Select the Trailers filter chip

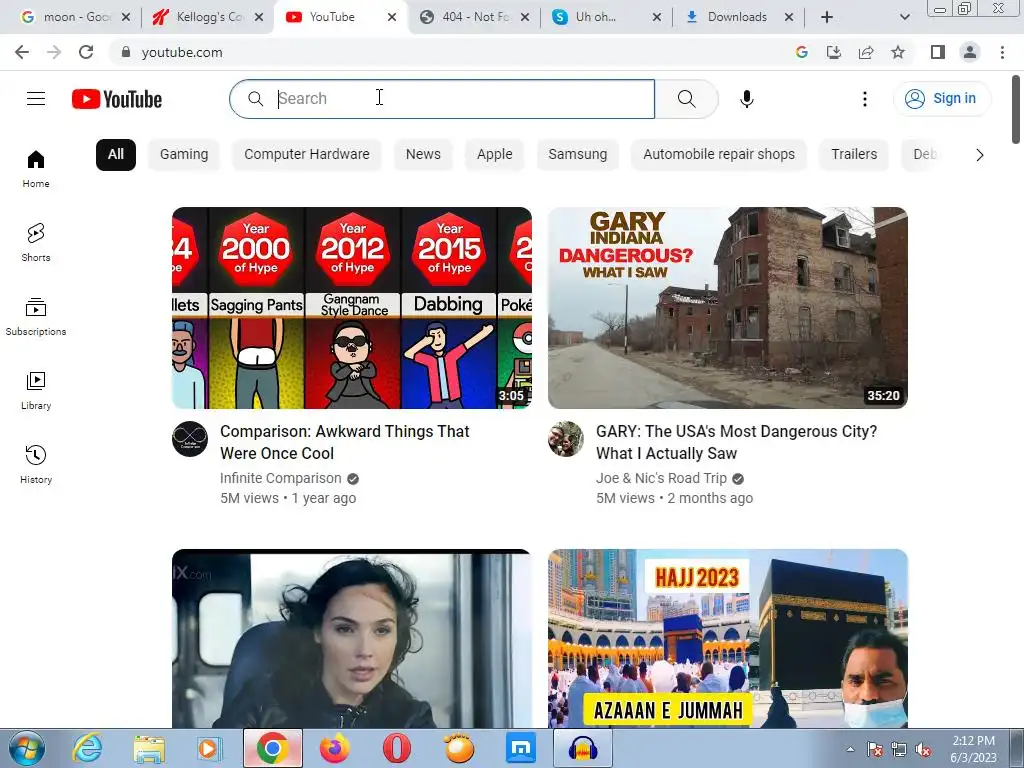point(854,155)
